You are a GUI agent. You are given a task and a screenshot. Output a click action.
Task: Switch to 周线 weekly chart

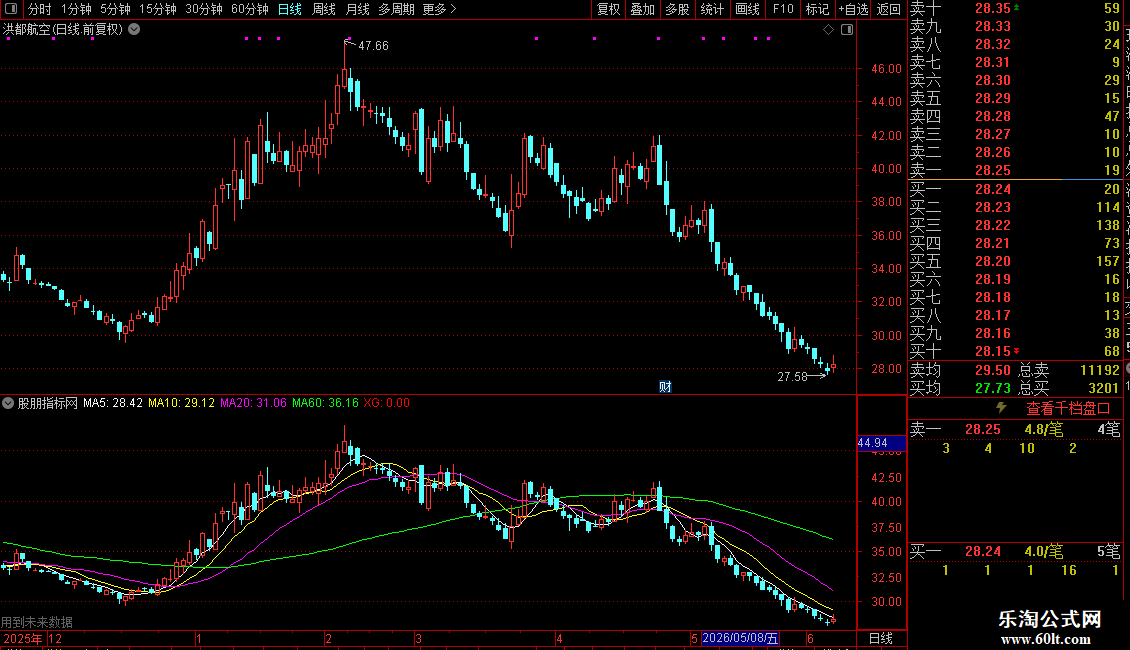pyautogui.click(x=324, y=9)
